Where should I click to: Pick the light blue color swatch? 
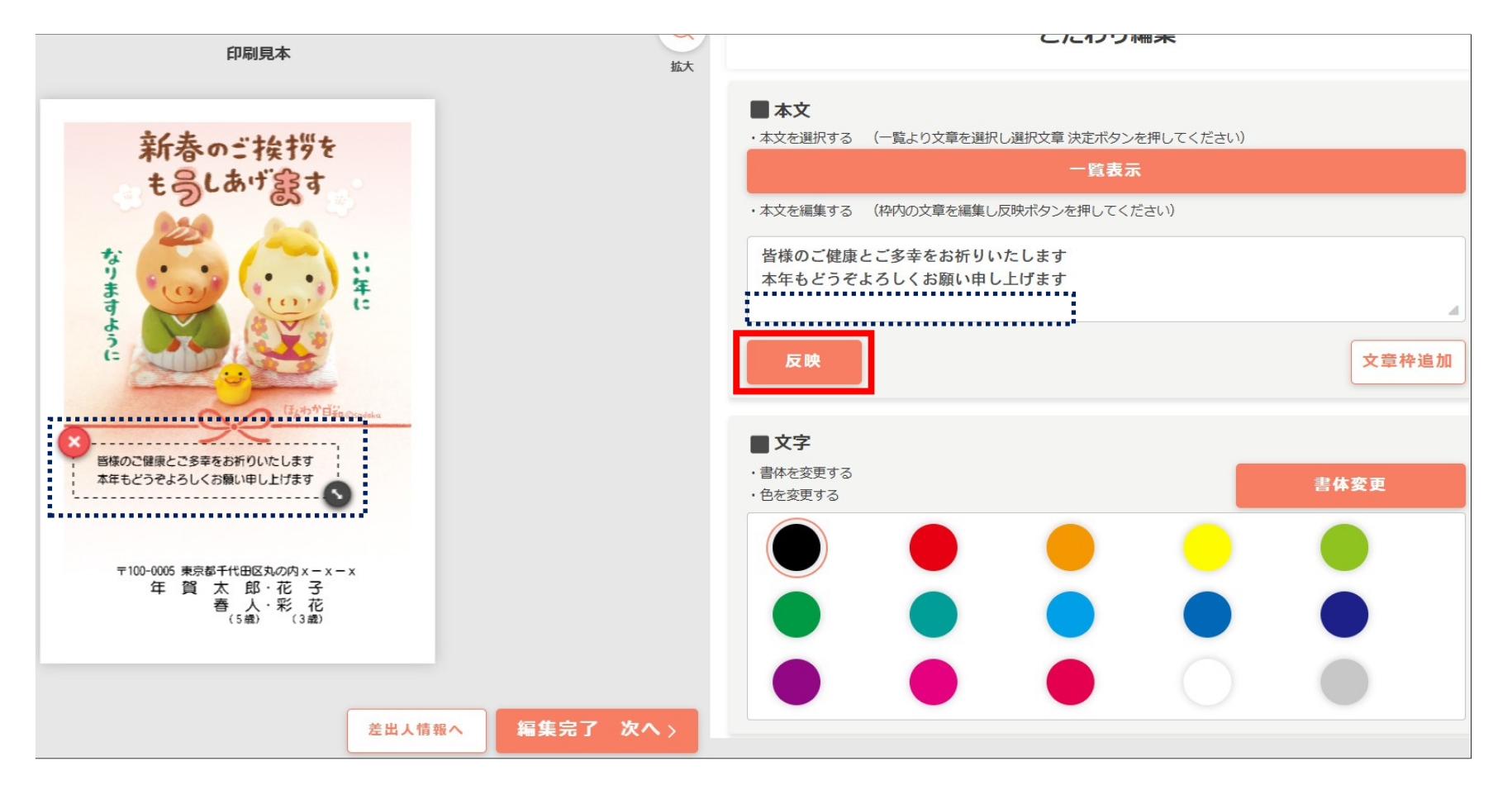click(x=1071, y=614)
